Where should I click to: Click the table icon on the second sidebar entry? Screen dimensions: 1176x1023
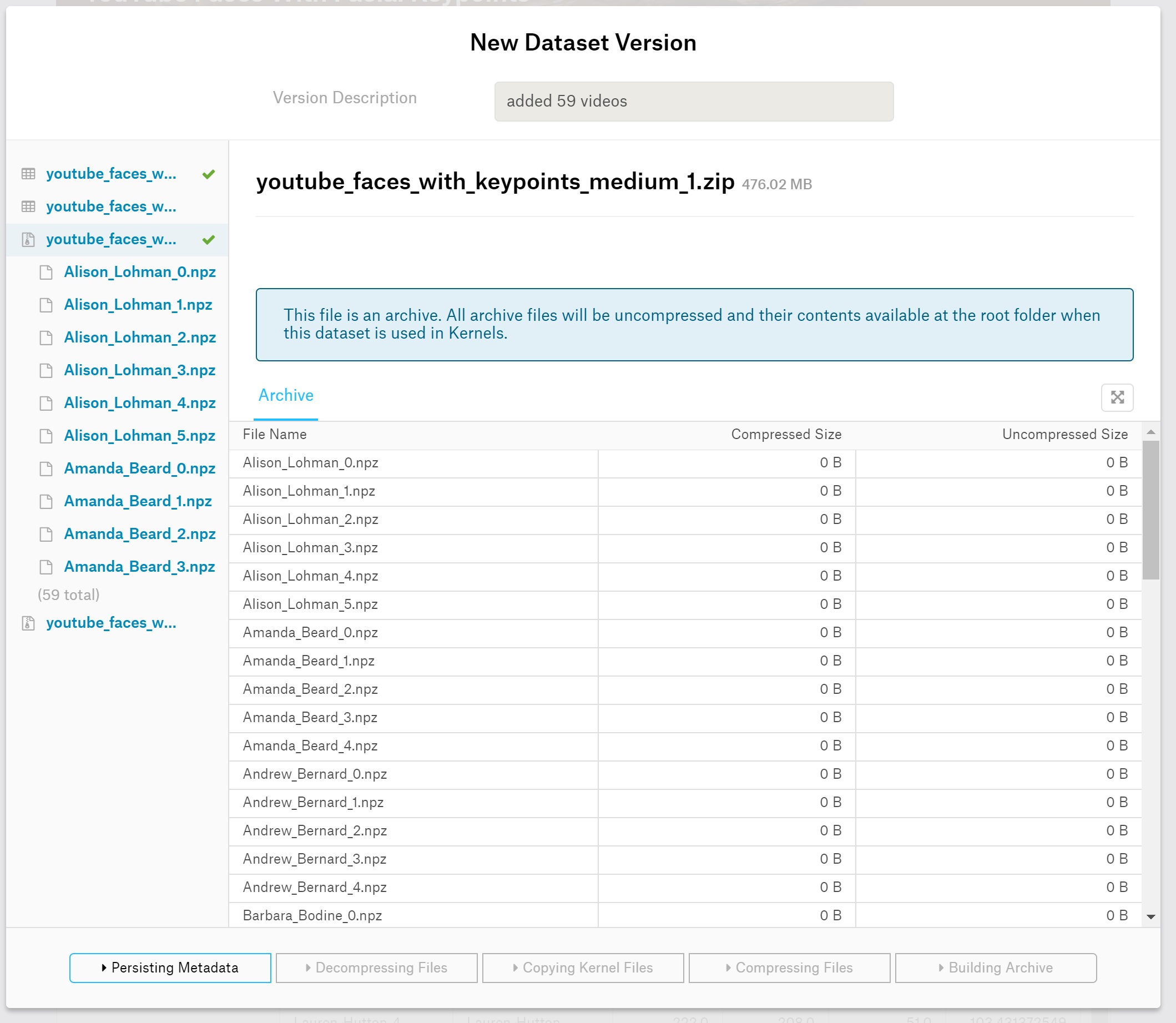pyautogui.click(x=28, y=206)
